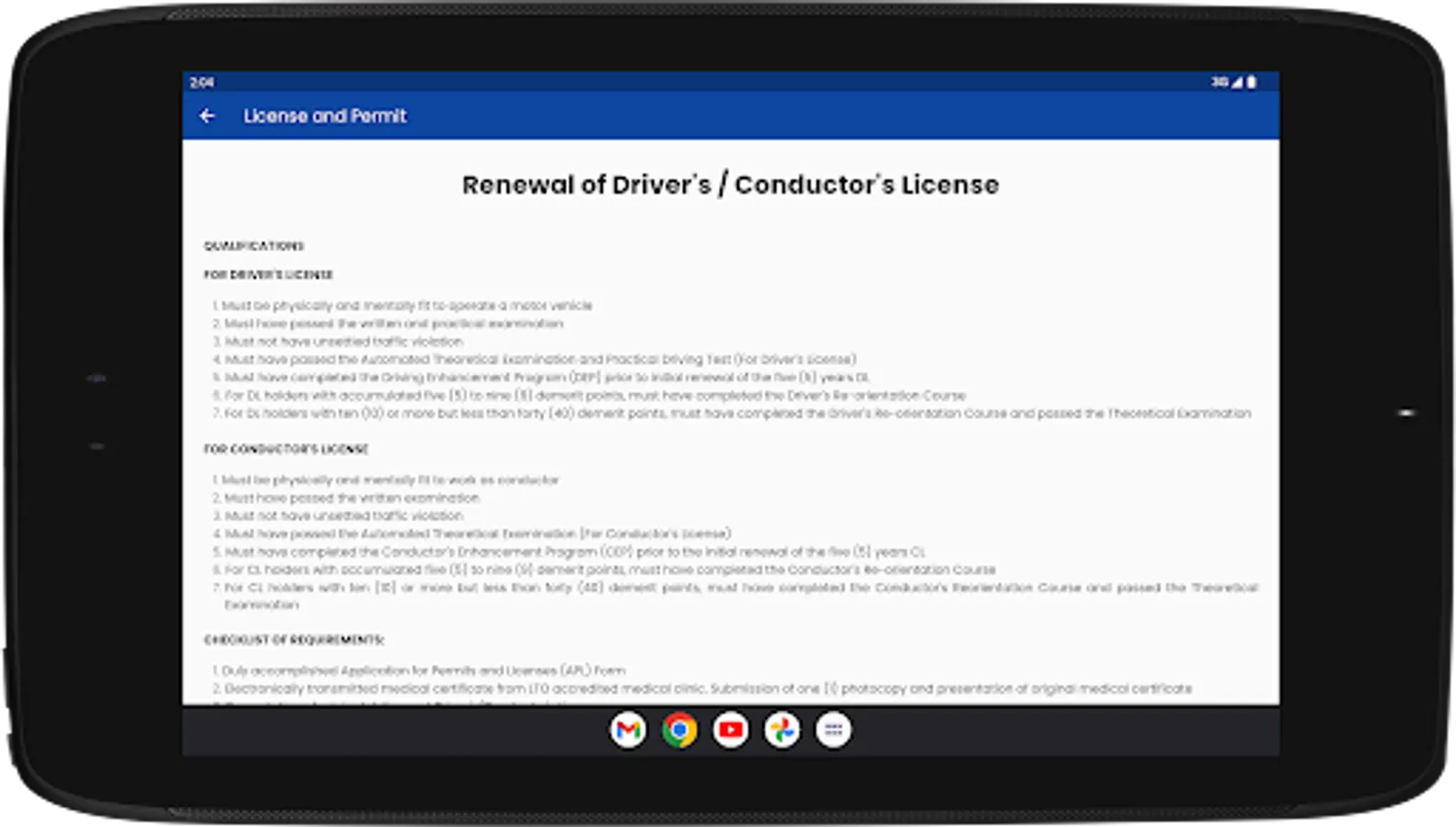Click 'Must have passed the written examination' line
The image size is (1456, 827).
pos(347,498)
